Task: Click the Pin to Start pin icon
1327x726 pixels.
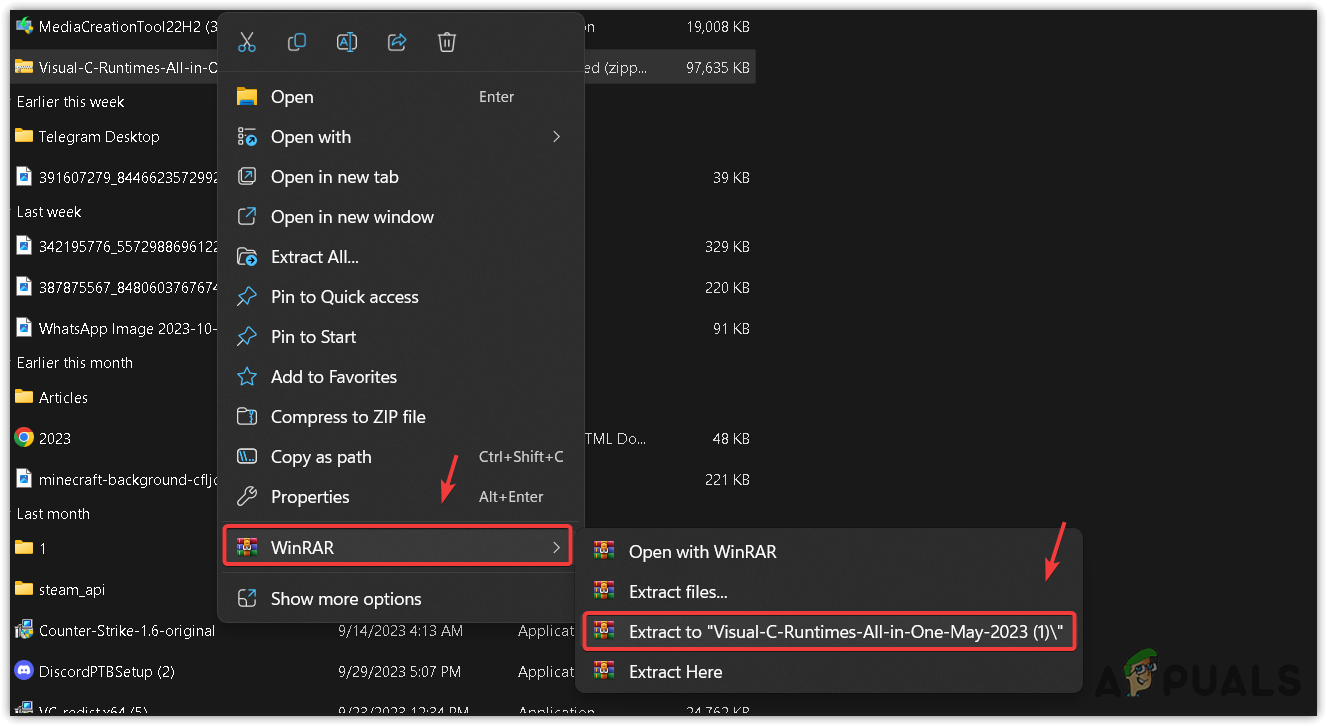Action: [246, 337]
